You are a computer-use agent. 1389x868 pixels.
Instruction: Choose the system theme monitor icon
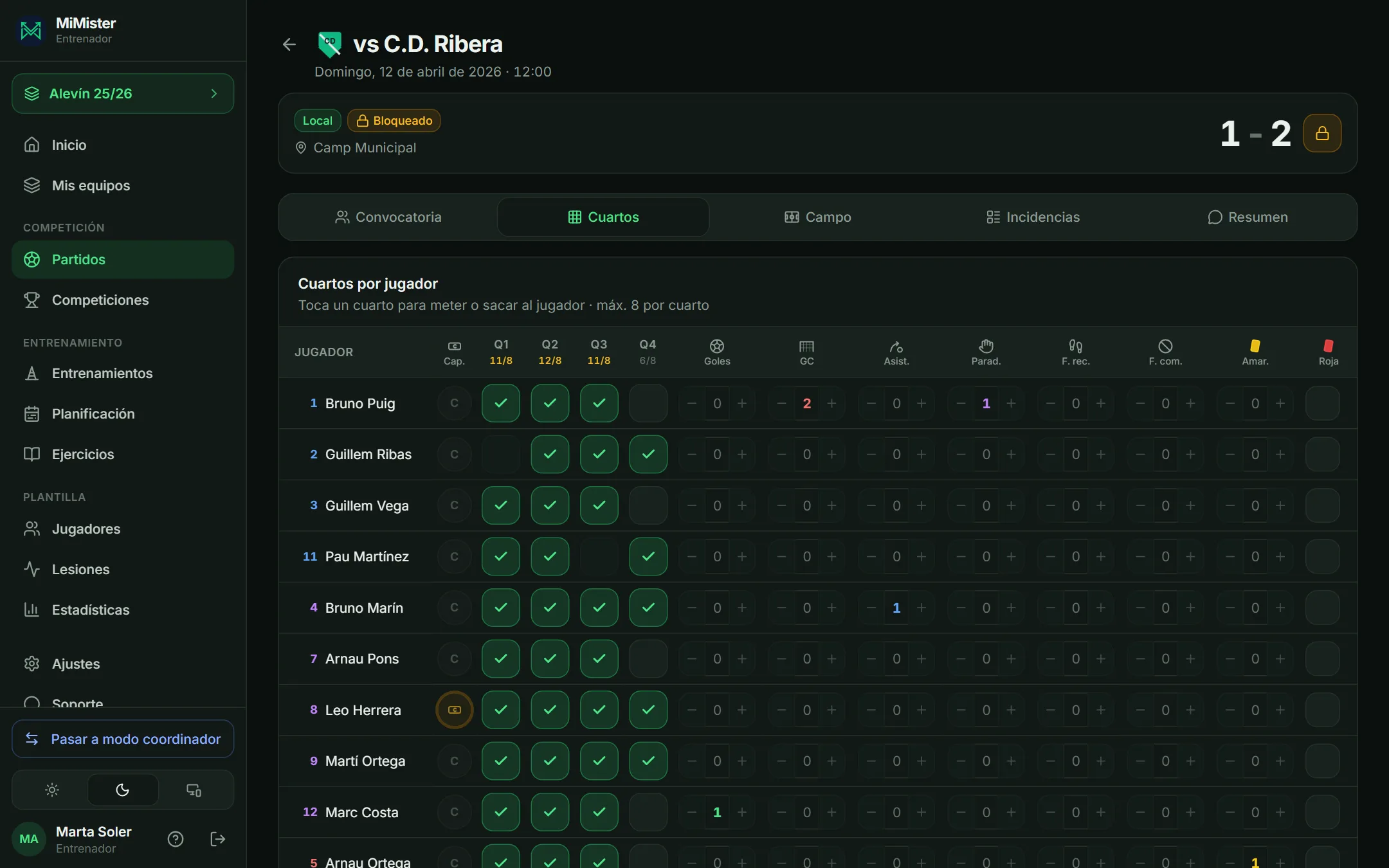click(194, 790)
